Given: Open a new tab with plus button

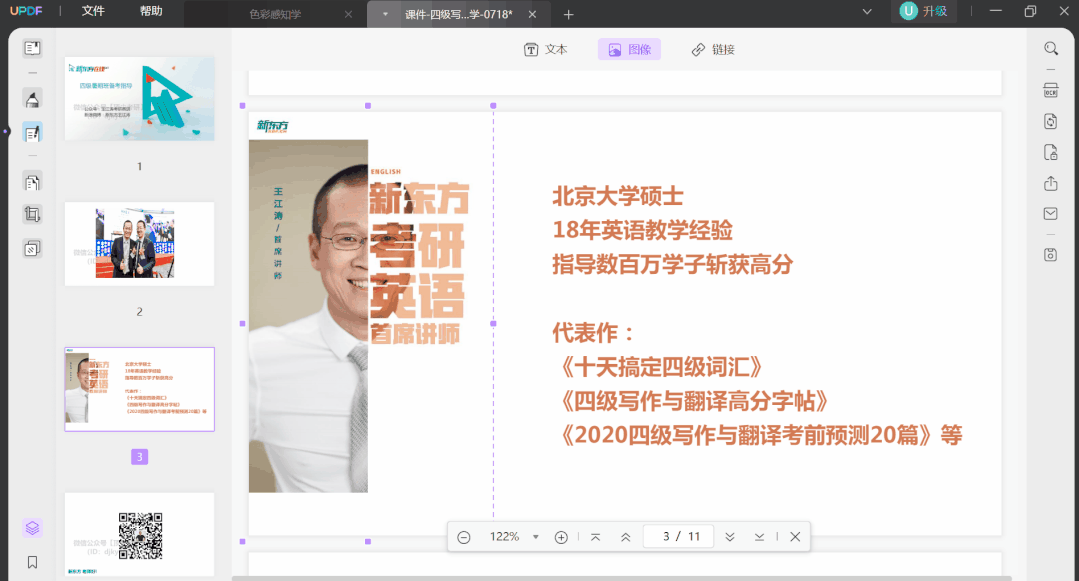Looking at the screenshot, I should point(568,14).
